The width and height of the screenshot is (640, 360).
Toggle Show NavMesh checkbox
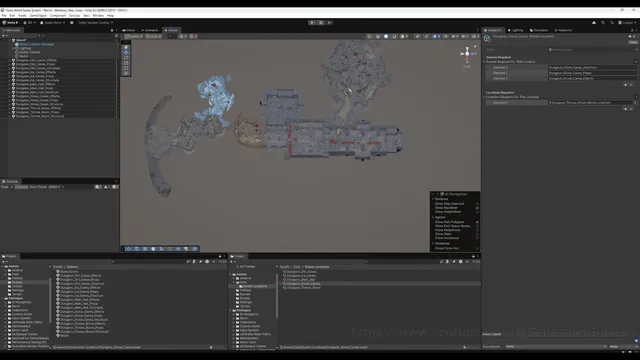click(477, 208)
